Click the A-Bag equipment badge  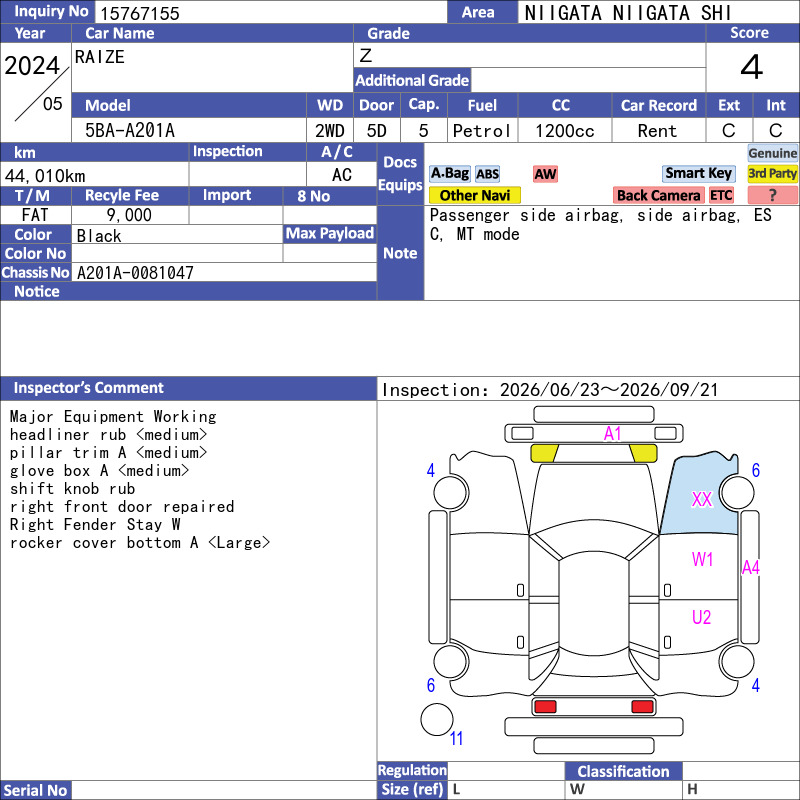click(x=449, y=173)
